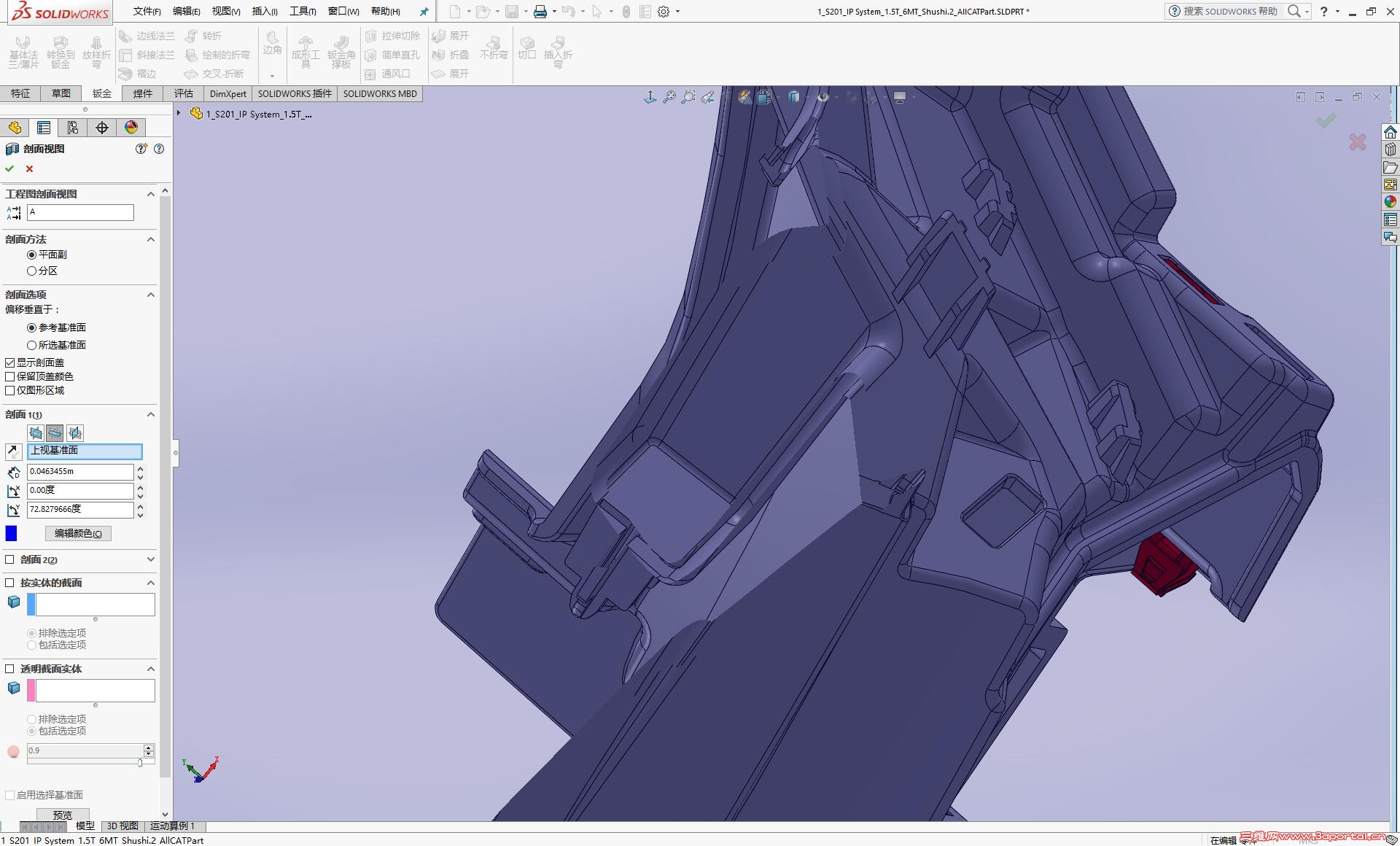This screenshot has width=1400, height=846.
Task: Select the front plane section button
Action: [x=36, y=432]
